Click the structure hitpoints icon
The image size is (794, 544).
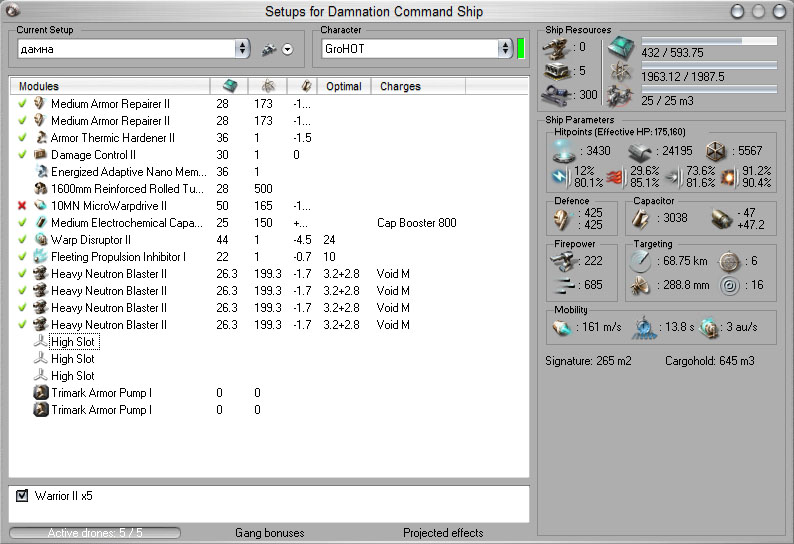[x=716, y=151]
